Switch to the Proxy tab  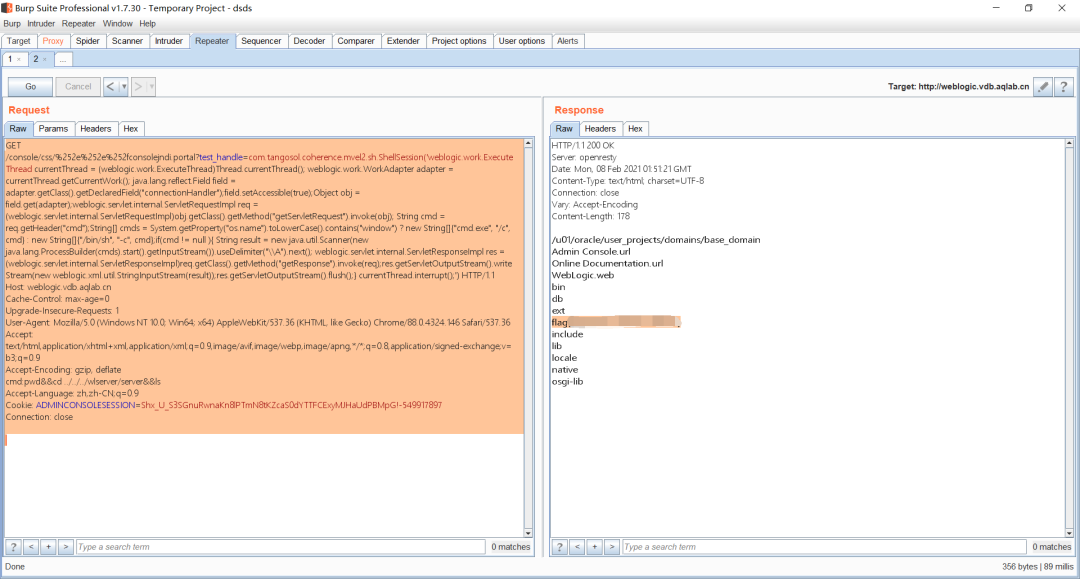pos(53,41)
